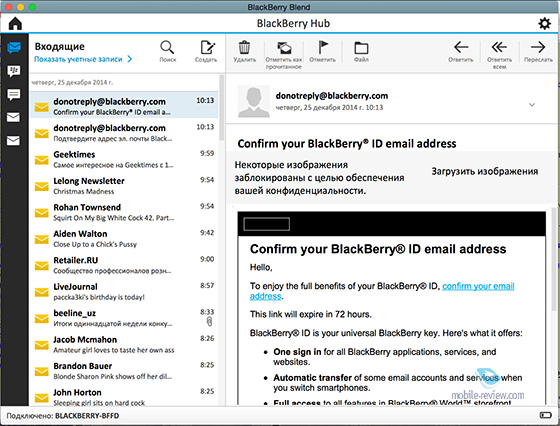The image size is (560, 426).
Task: Open the email from Brandon Bauer
Action: point(124,371)
